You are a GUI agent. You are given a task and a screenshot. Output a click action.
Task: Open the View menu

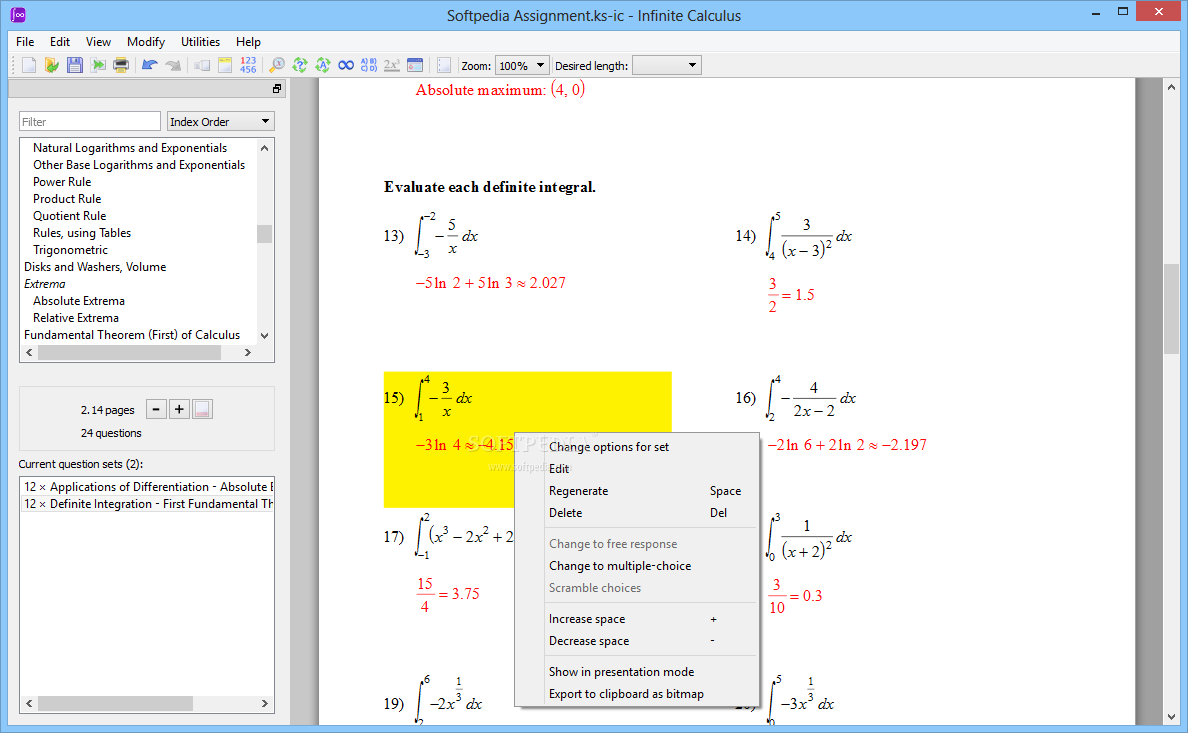pyautogui.click(x=98, y=42)
